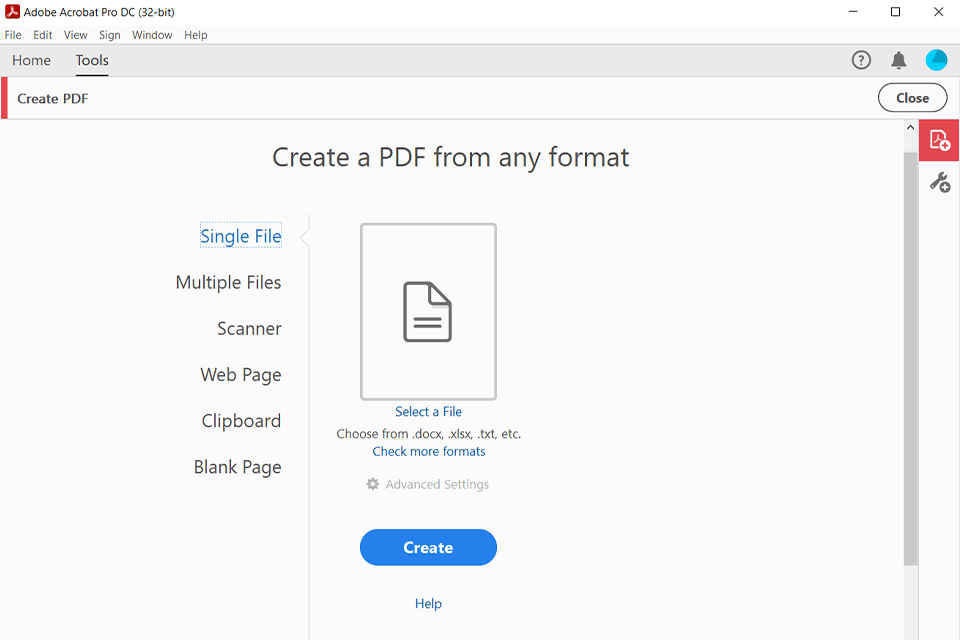Viewport: 960px width, 640px height.
Task: Select the Multiple Files option
Action: (x=228, y=282)
